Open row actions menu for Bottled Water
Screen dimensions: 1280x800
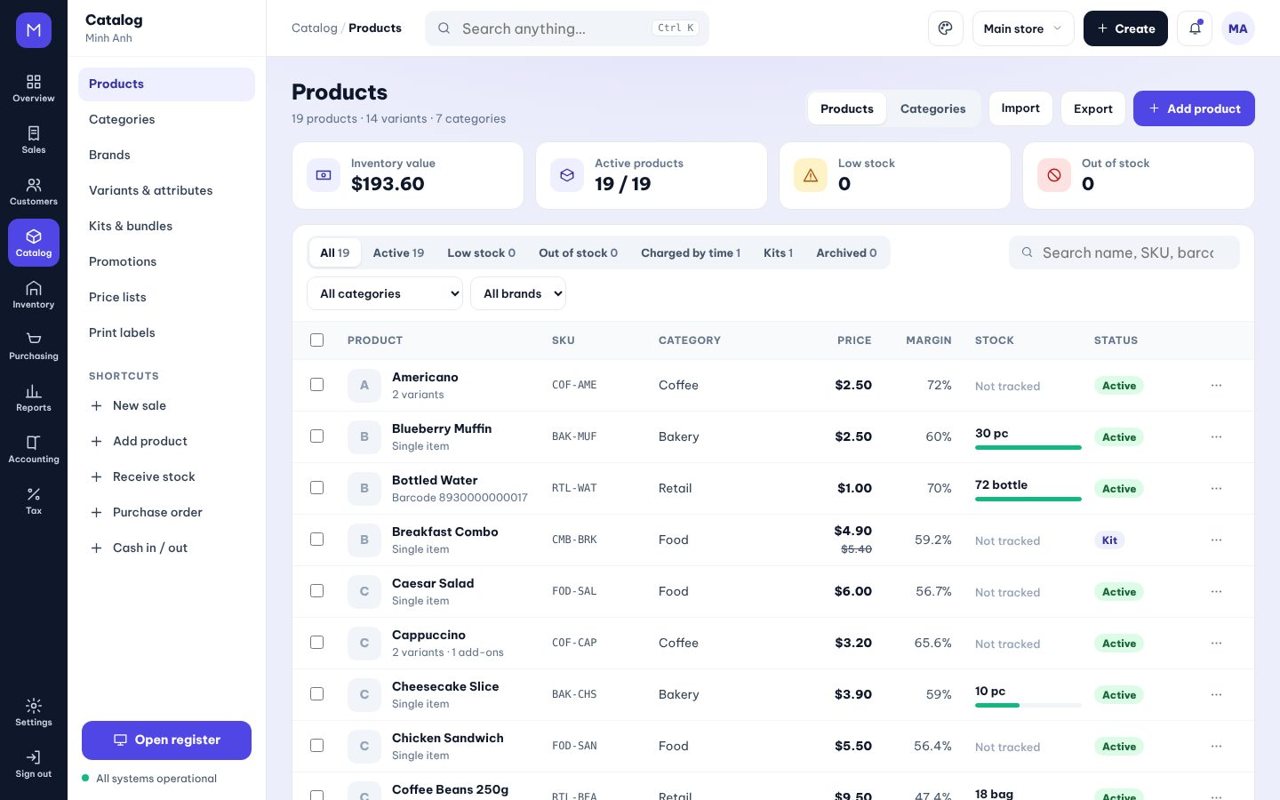coord(1216,488)
